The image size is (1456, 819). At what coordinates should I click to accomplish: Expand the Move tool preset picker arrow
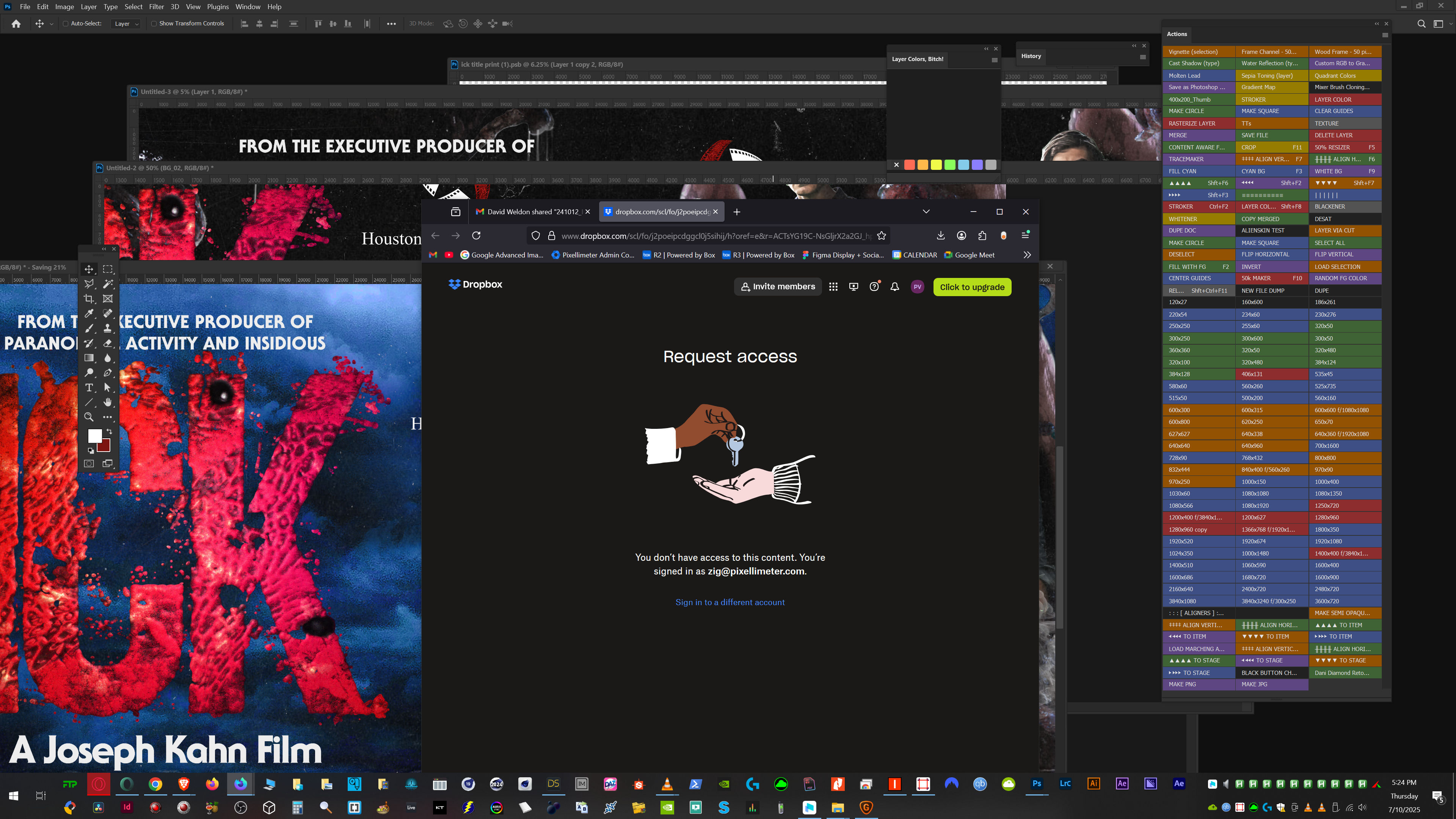(52, 24)
